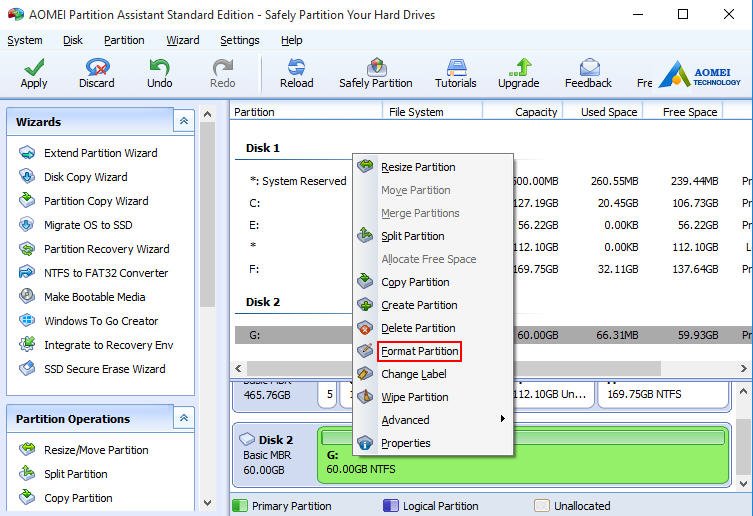Click the AOMEI Technology logo
Screen dimensions: 753x516
tap(700, 74)
